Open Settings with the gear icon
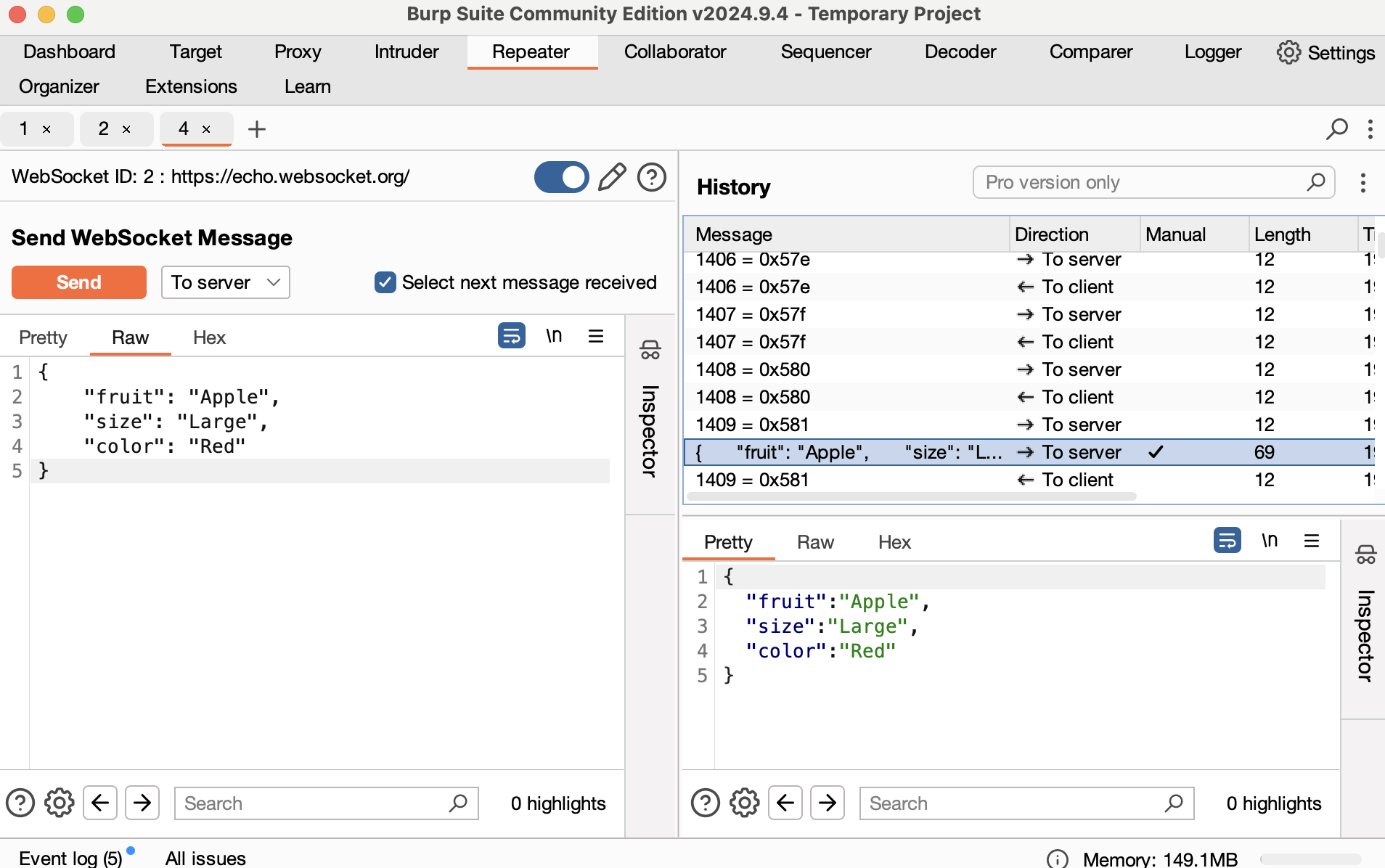Image resolution: width=1385 pixels, height=868 pixels. coord(1325,52)
